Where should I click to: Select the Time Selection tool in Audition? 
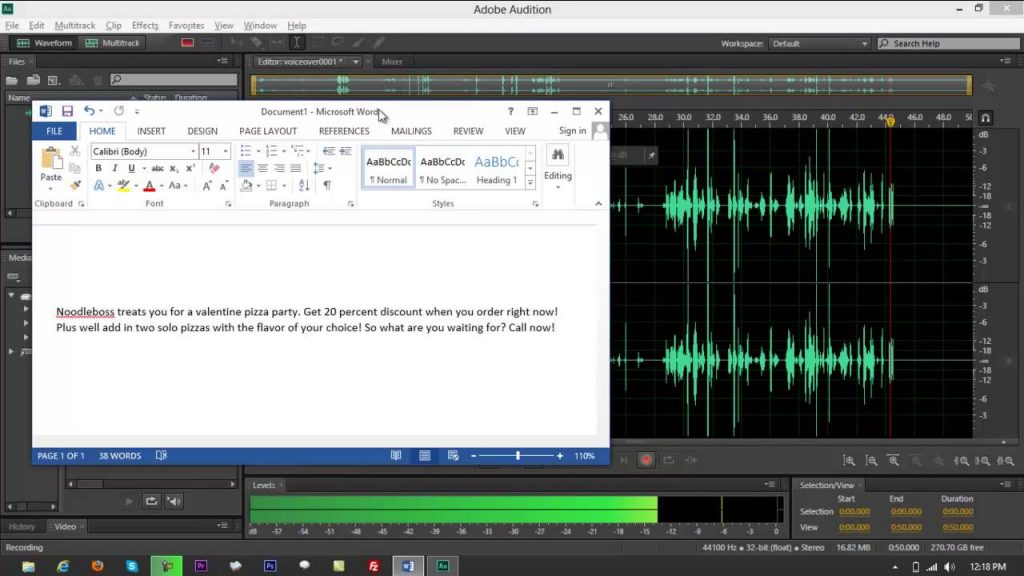pyautogui.click(x=297, y=43)
